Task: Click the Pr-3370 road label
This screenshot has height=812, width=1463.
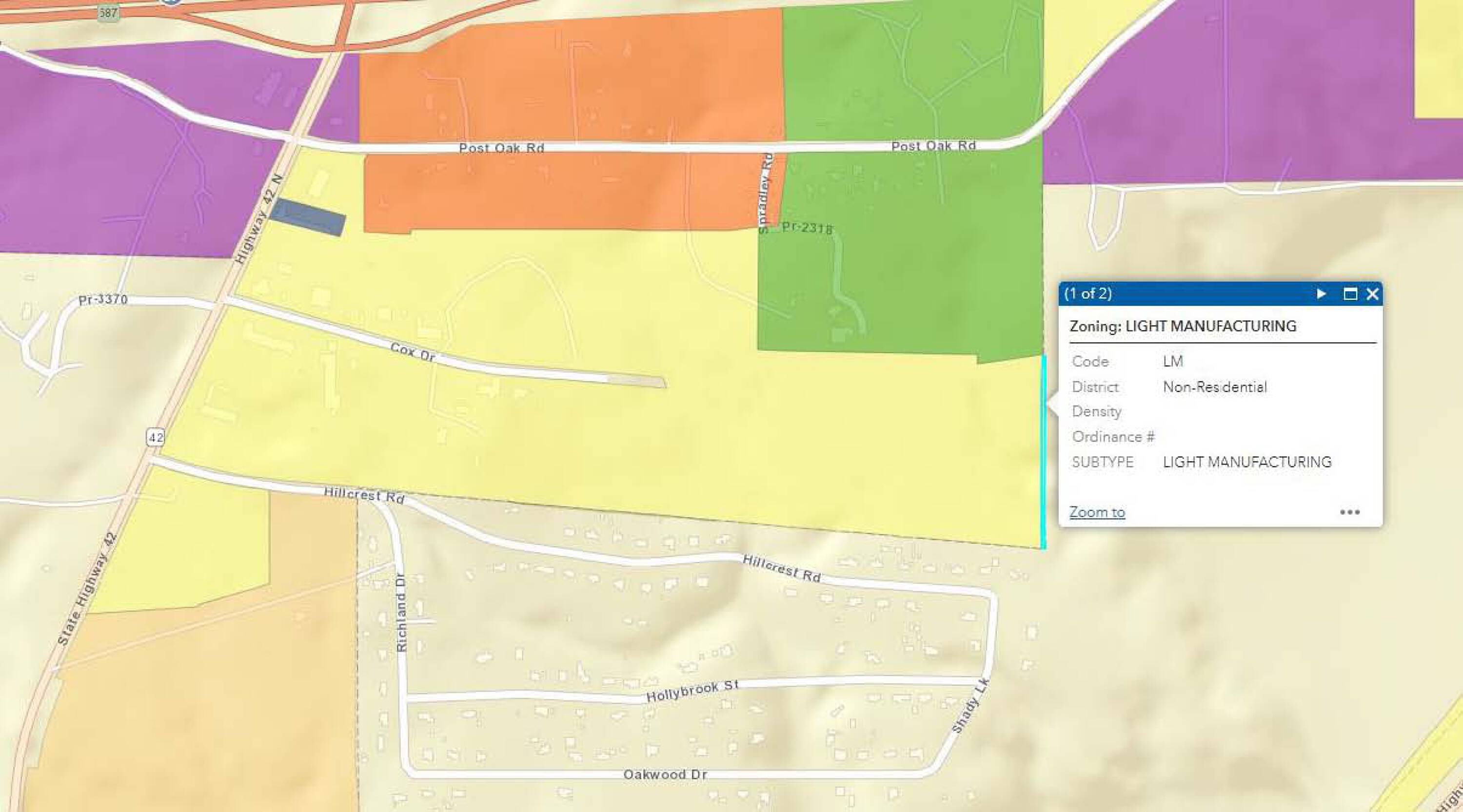Action: pyautogui.click(x=103, y=299)
